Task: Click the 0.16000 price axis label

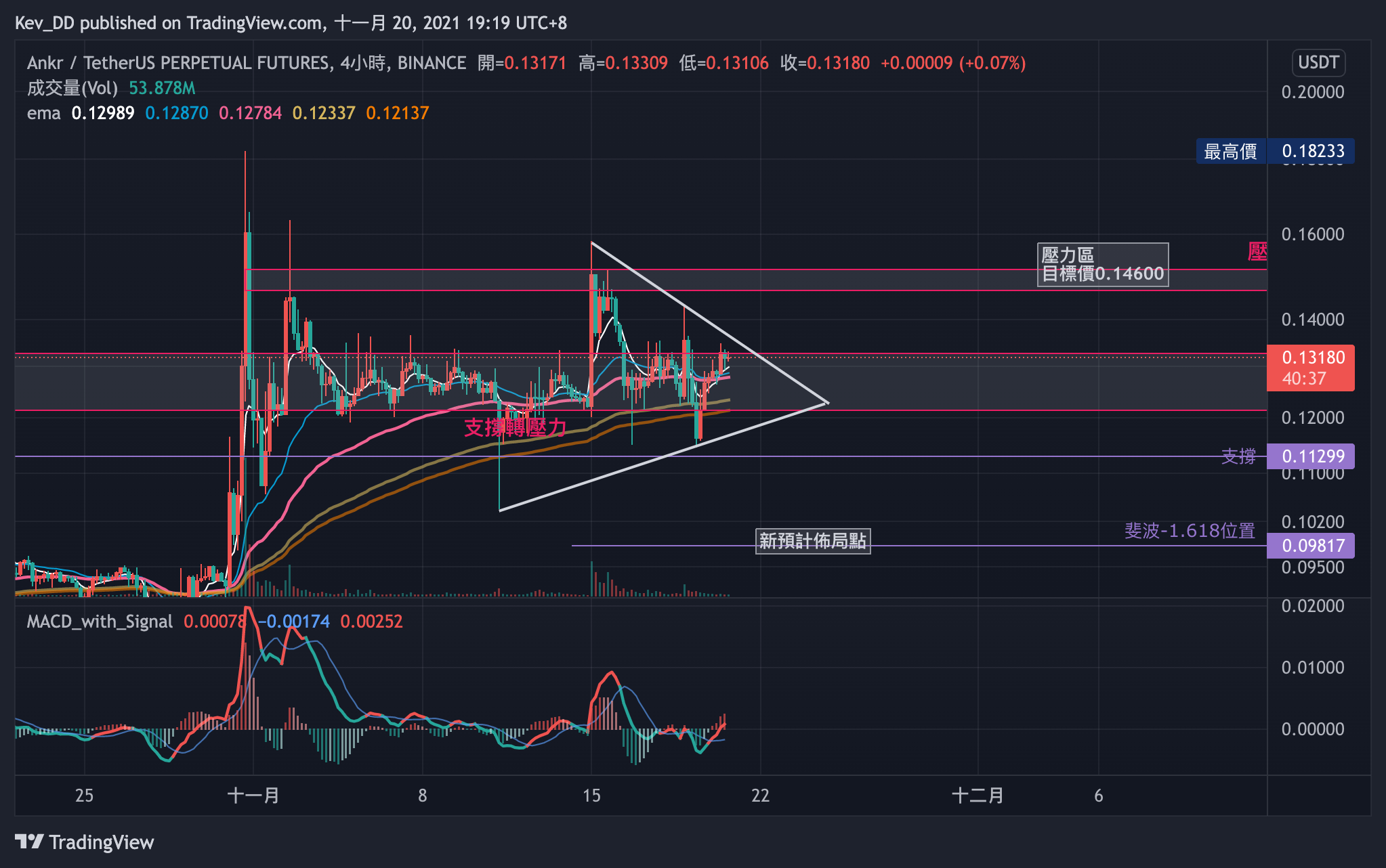Action: pos(1313,234)
